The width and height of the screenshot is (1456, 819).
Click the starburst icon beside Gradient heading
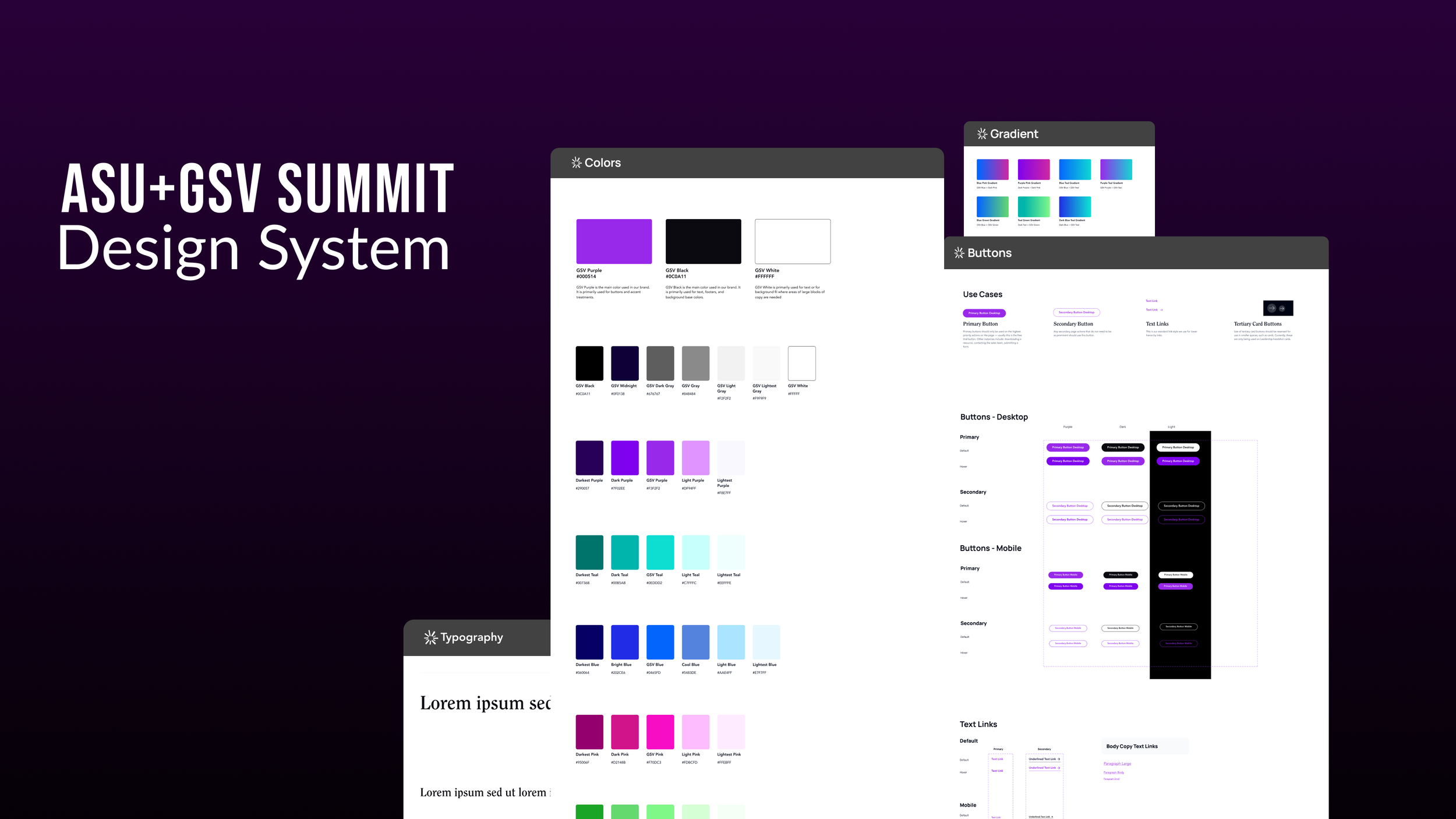pyautogui.click(x=982, y=134)
